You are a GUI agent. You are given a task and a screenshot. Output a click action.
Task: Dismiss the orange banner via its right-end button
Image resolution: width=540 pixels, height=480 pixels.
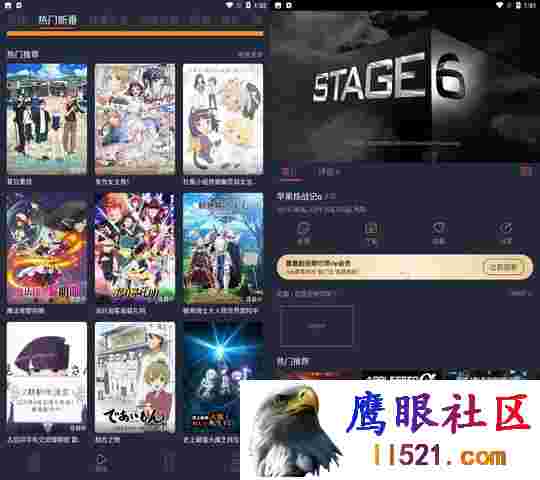[260, 34]
